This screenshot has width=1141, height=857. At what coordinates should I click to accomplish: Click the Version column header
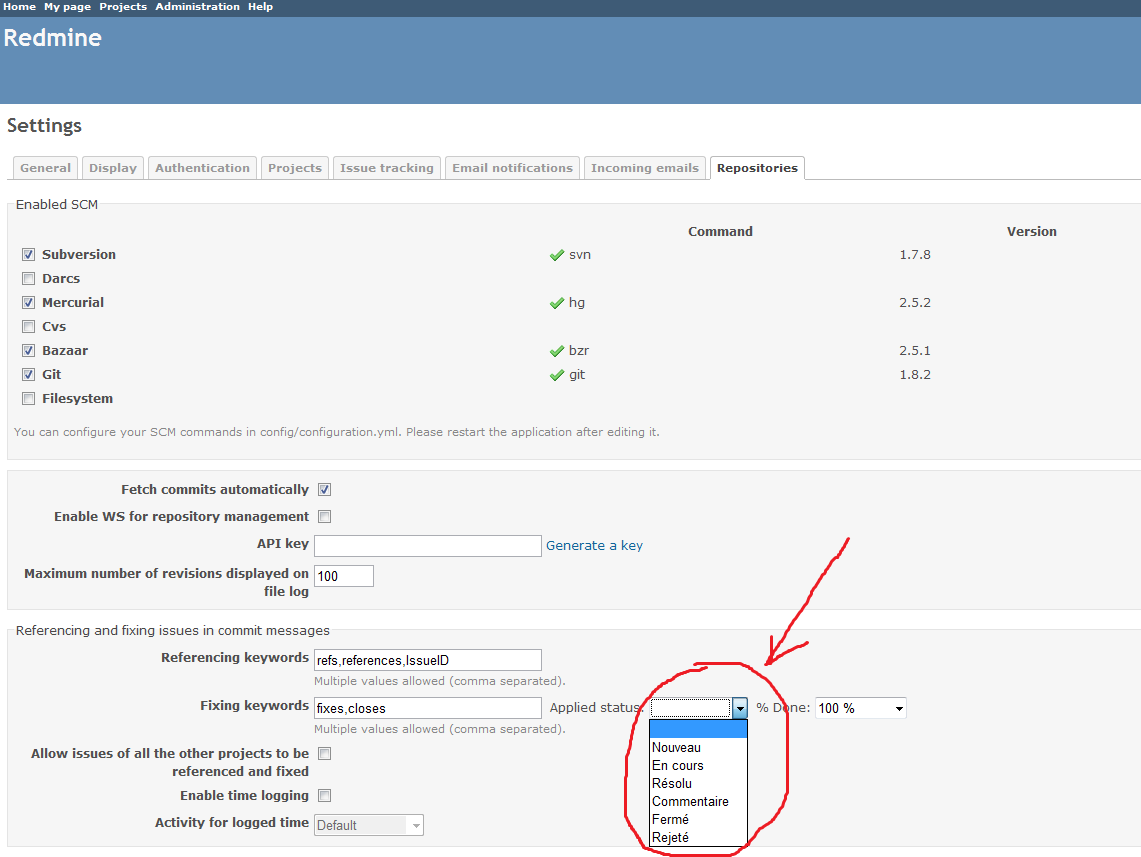tap(1032, 231)
